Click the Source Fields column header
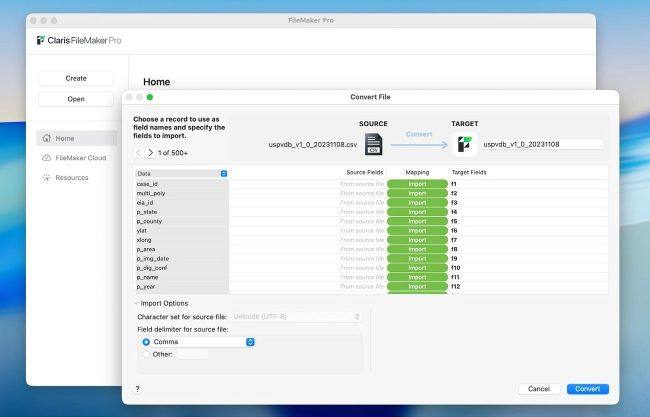 tap(364, 172)
